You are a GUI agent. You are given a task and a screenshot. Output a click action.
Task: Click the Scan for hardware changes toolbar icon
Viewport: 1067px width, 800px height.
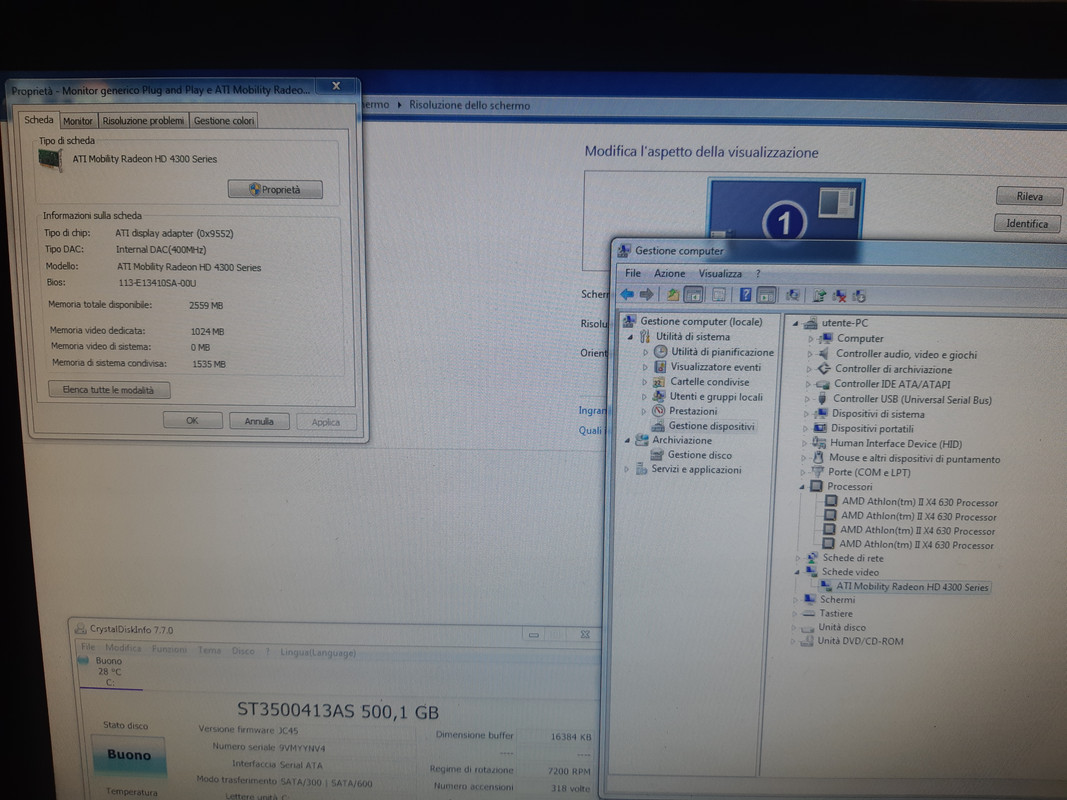click(x=793, y=295)
